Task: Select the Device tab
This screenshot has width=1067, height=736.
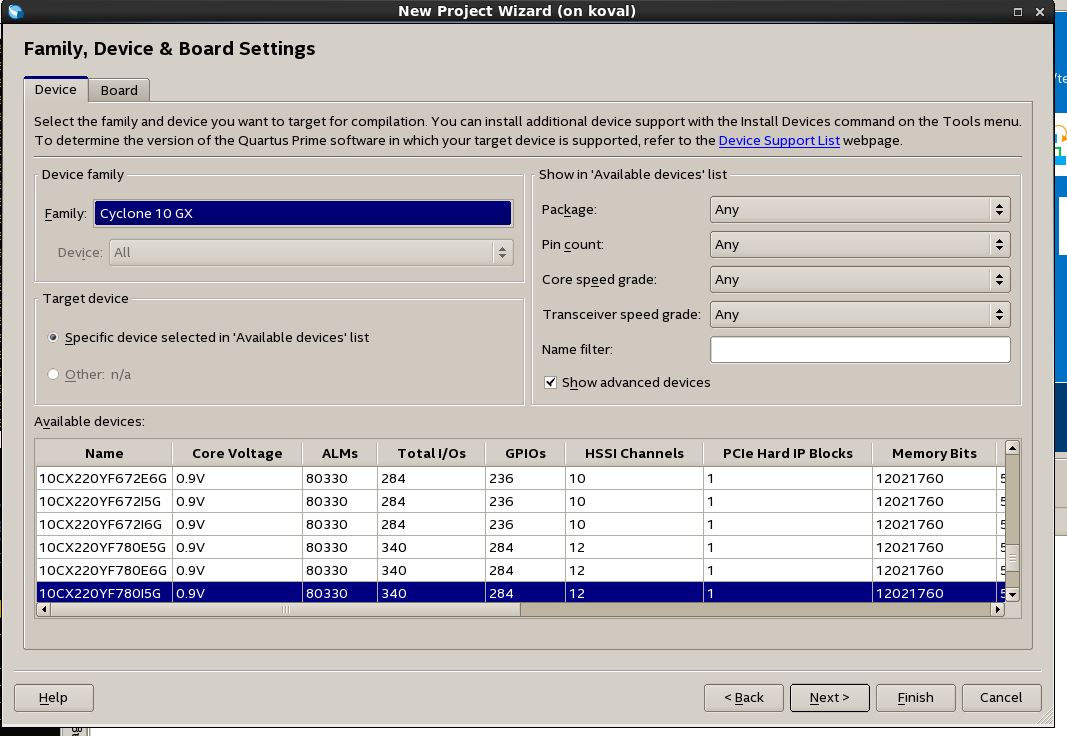Action: [56, 89]
